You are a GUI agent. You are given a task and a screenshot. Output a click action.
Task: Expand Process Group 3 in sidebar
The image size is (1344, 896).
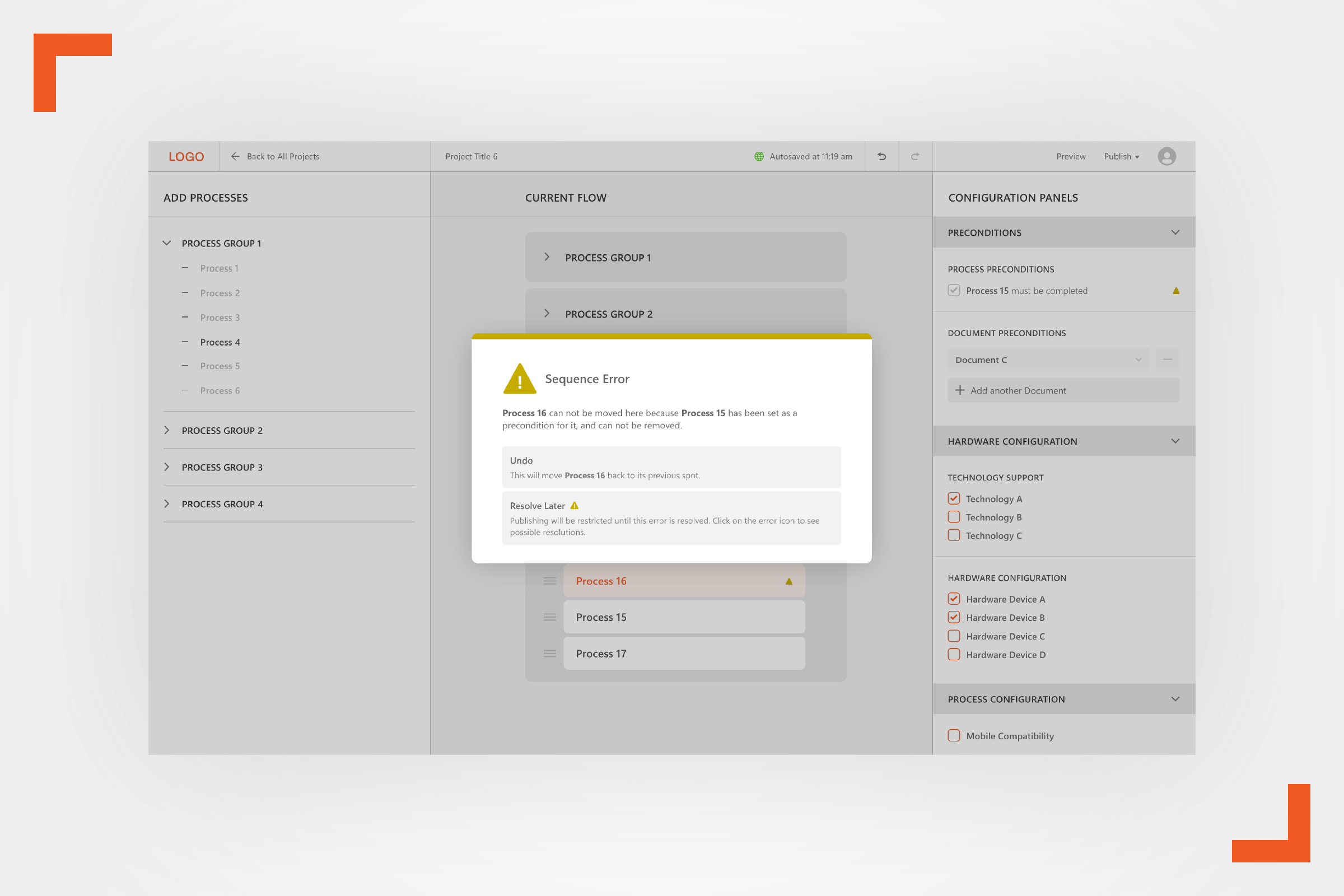pyautogui.click(x=167, y=467)
